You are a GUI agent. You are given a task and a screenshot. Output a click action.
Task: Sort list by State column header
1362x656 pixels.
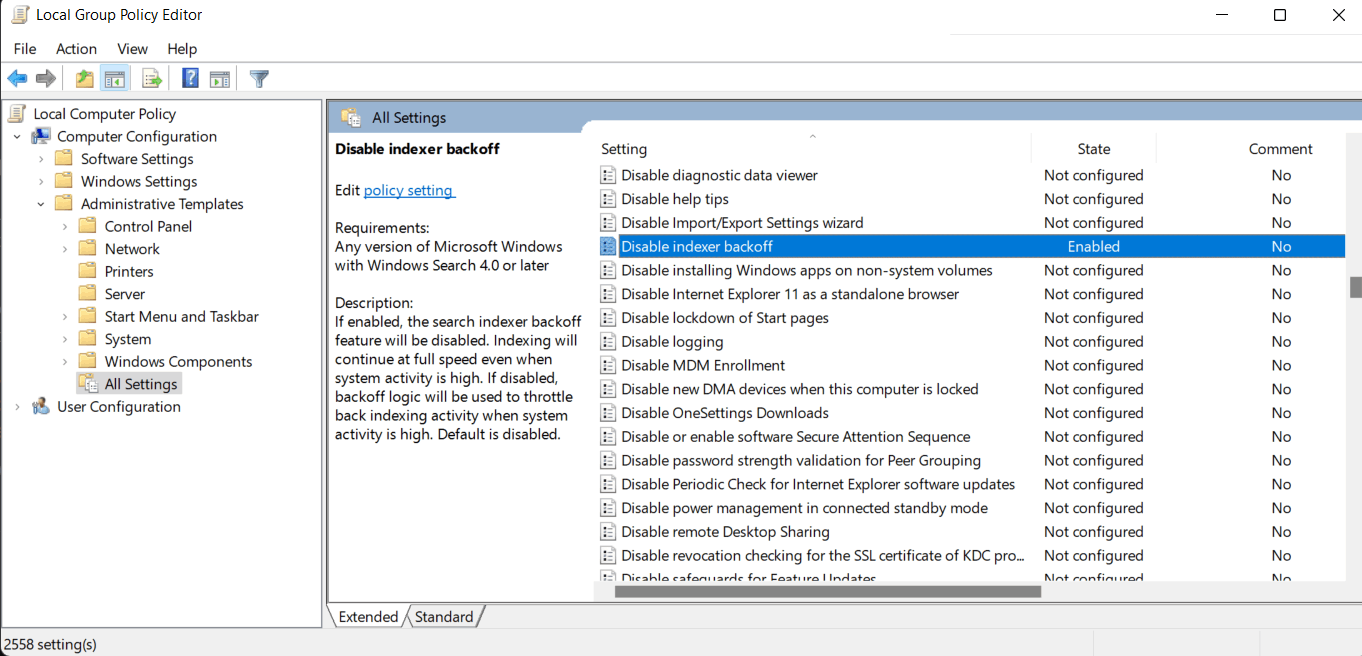coord(1094,149)
